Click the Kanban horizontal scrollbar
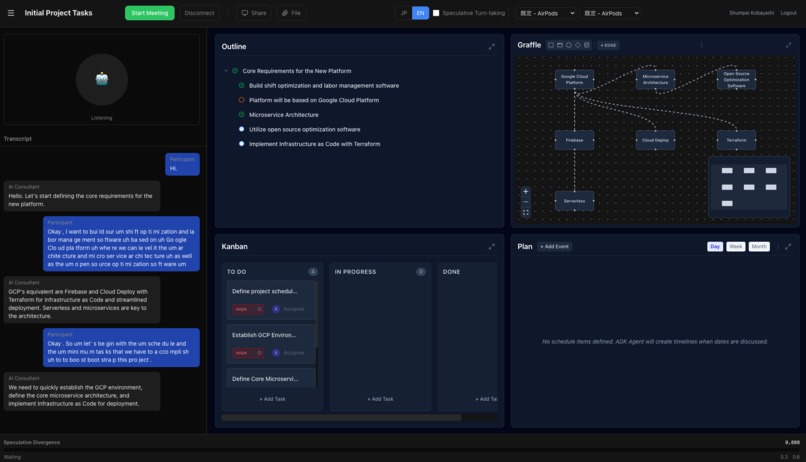The image size is (806, 462). point(341,418)
